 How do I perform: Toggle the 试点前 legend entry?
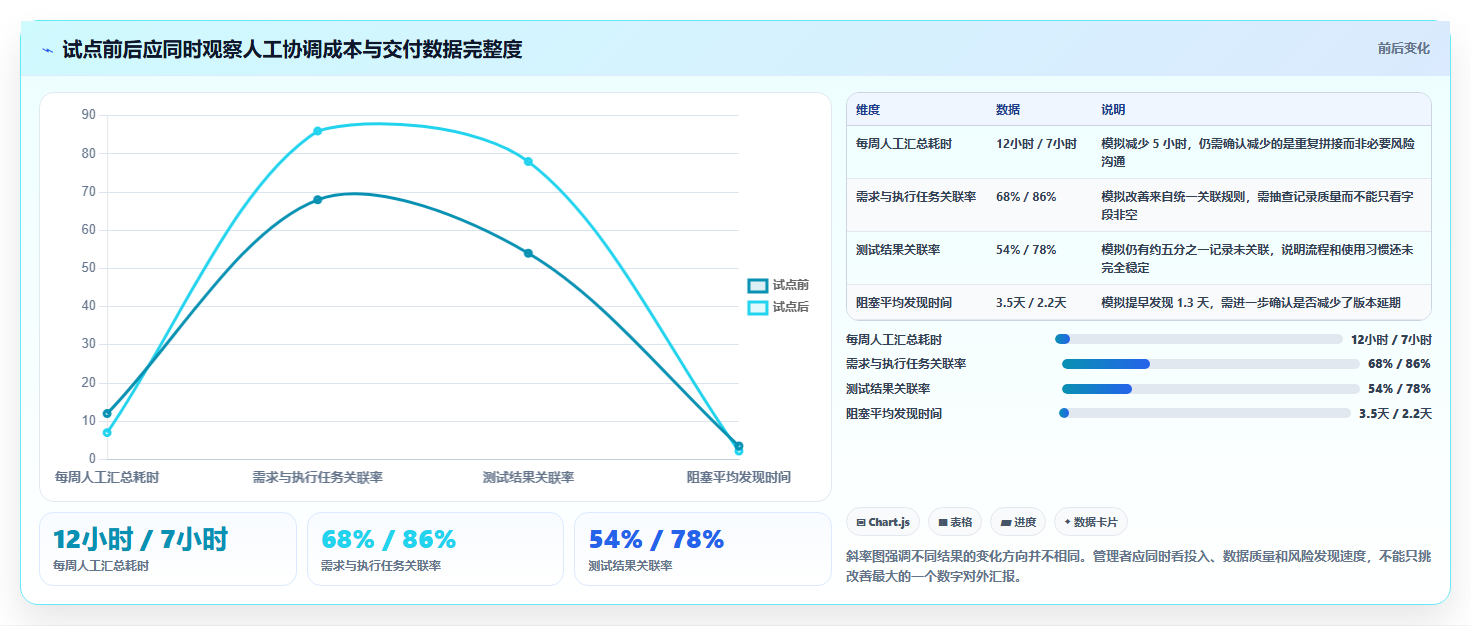(x=778, y=285)
